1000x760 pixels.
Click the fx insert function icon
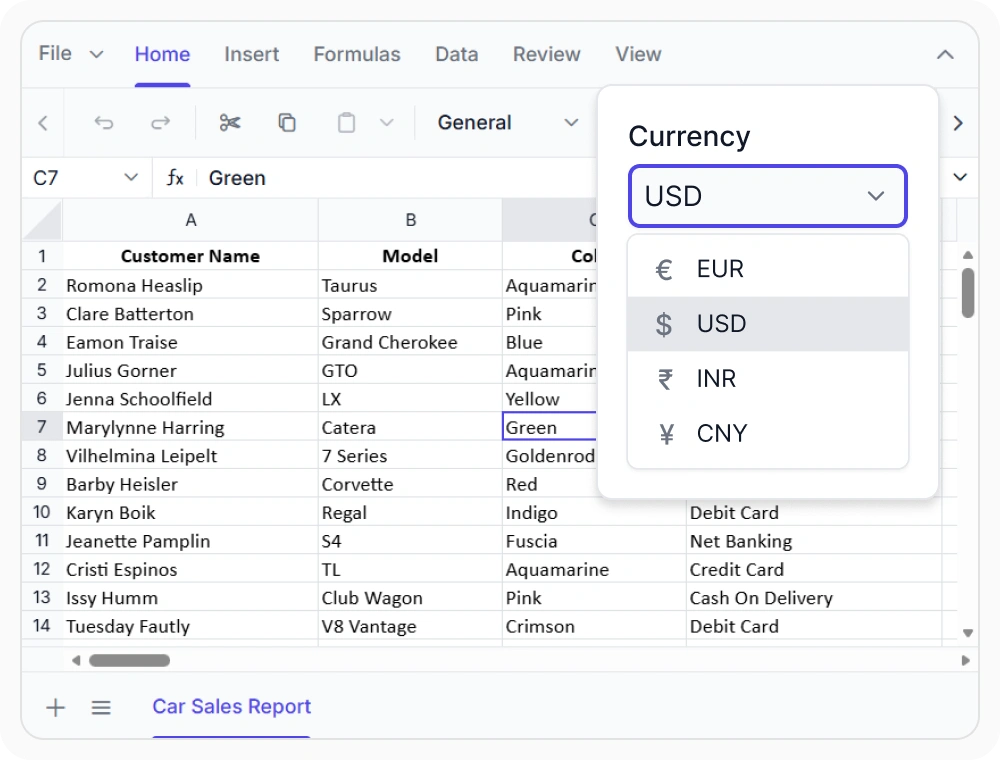[x=175, y=177]
